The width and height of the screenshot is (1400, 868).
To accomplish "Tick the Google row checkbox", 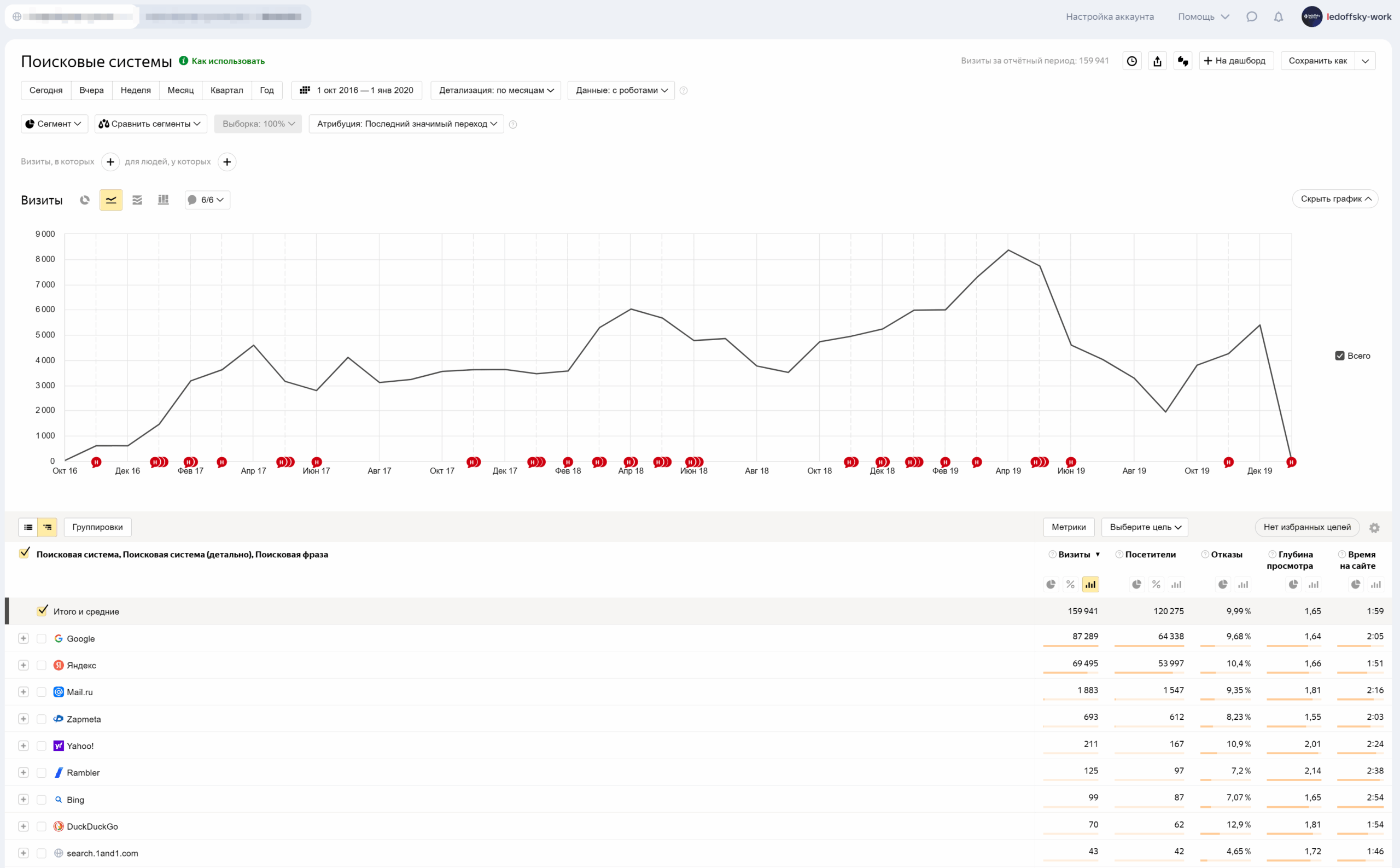I will (42, 638).
